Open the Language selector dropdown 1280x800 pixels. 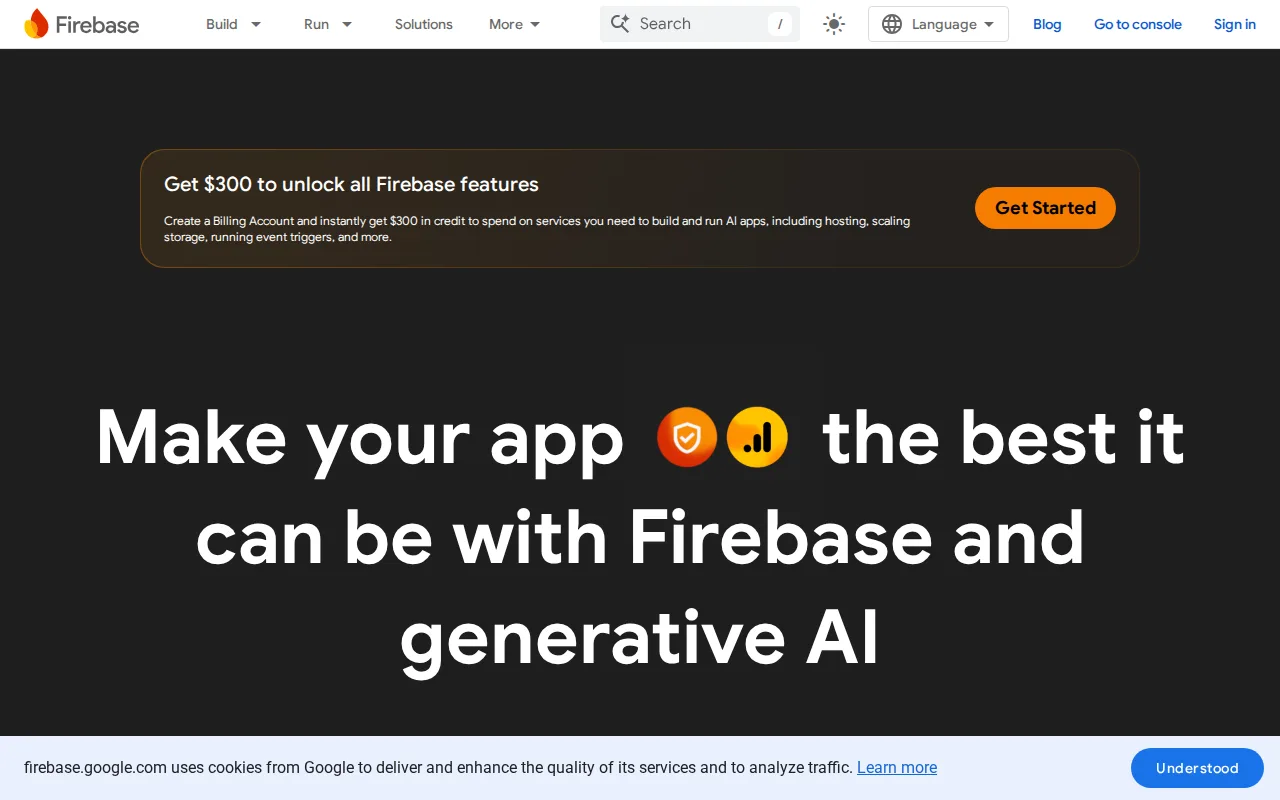[938, 24]
